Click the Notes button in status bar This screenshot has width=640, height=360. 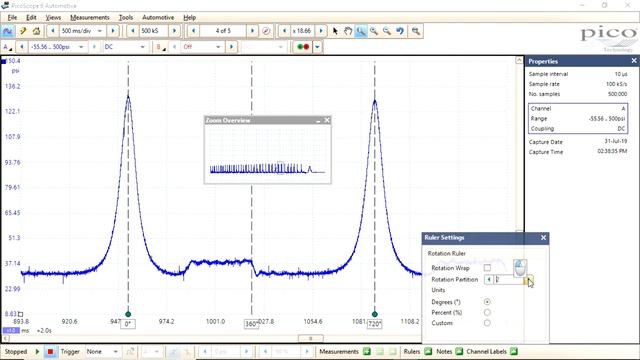tap(449, 351)
